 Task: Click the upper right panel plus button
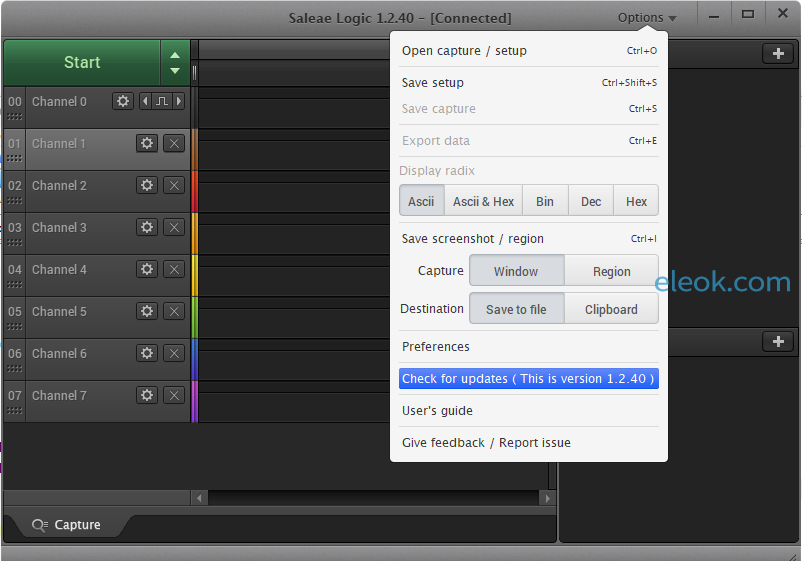[778, 53]
